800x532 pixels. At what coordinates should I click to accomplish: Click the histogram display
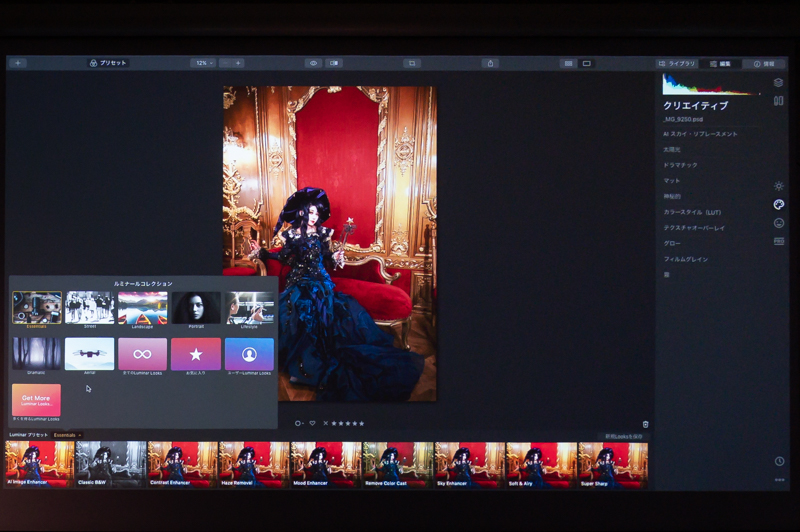[711, 84]
